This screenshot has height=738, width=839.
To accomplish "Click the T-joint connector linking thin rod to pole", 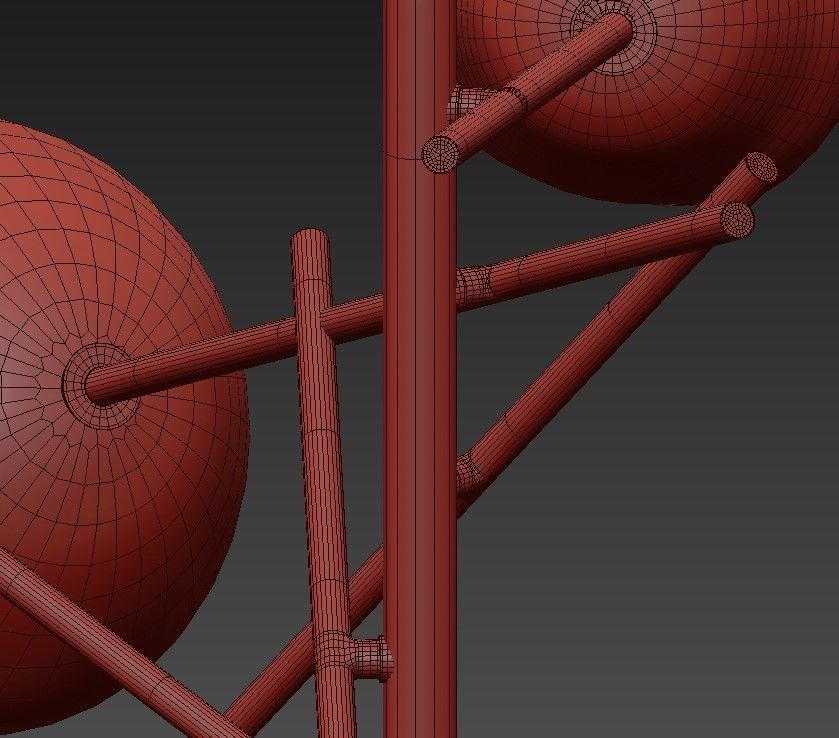I will [357, 656].
